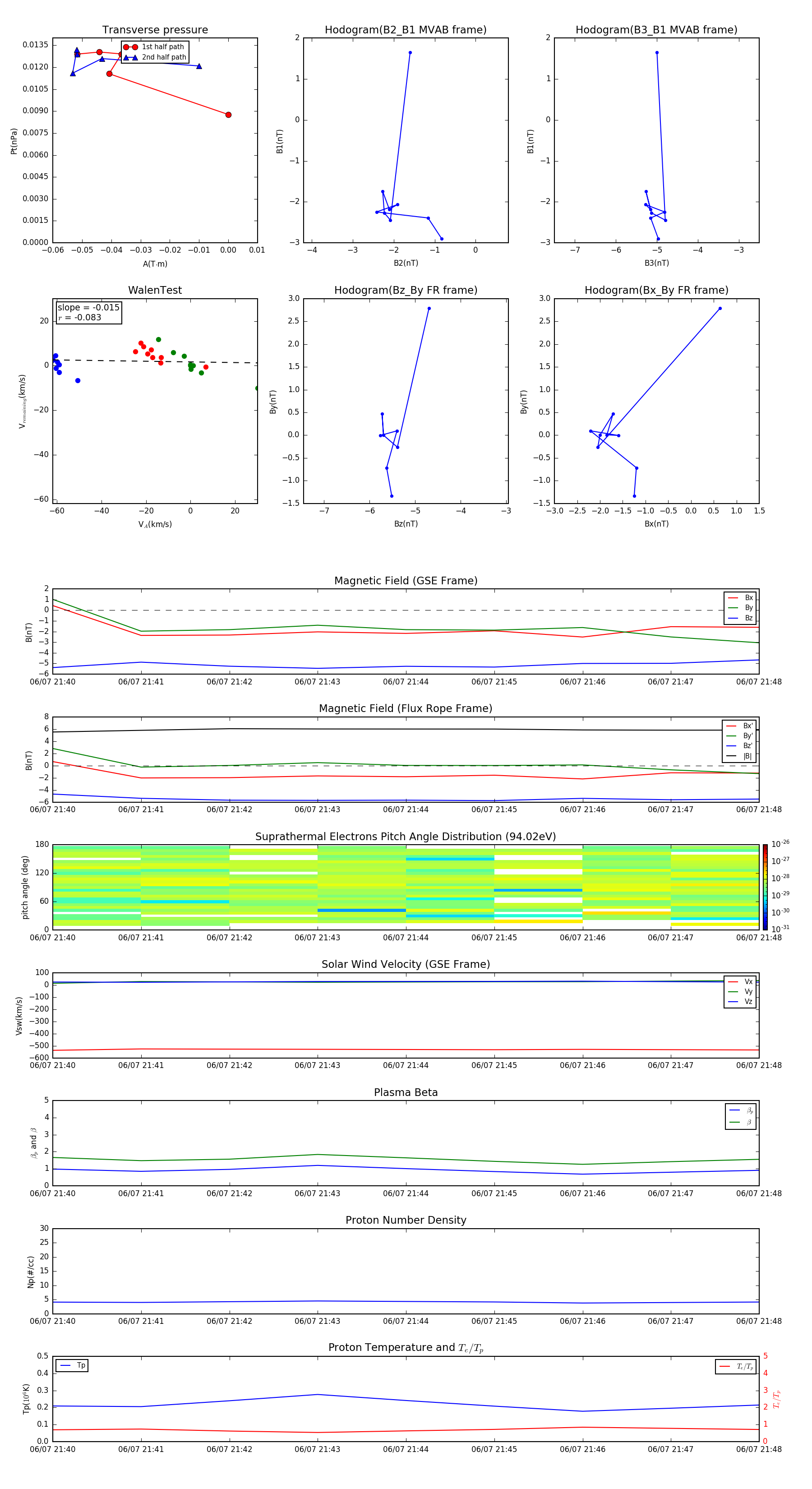Select the Bx' legend entry in the Flux Rope plot

click(x=739, y=726)
